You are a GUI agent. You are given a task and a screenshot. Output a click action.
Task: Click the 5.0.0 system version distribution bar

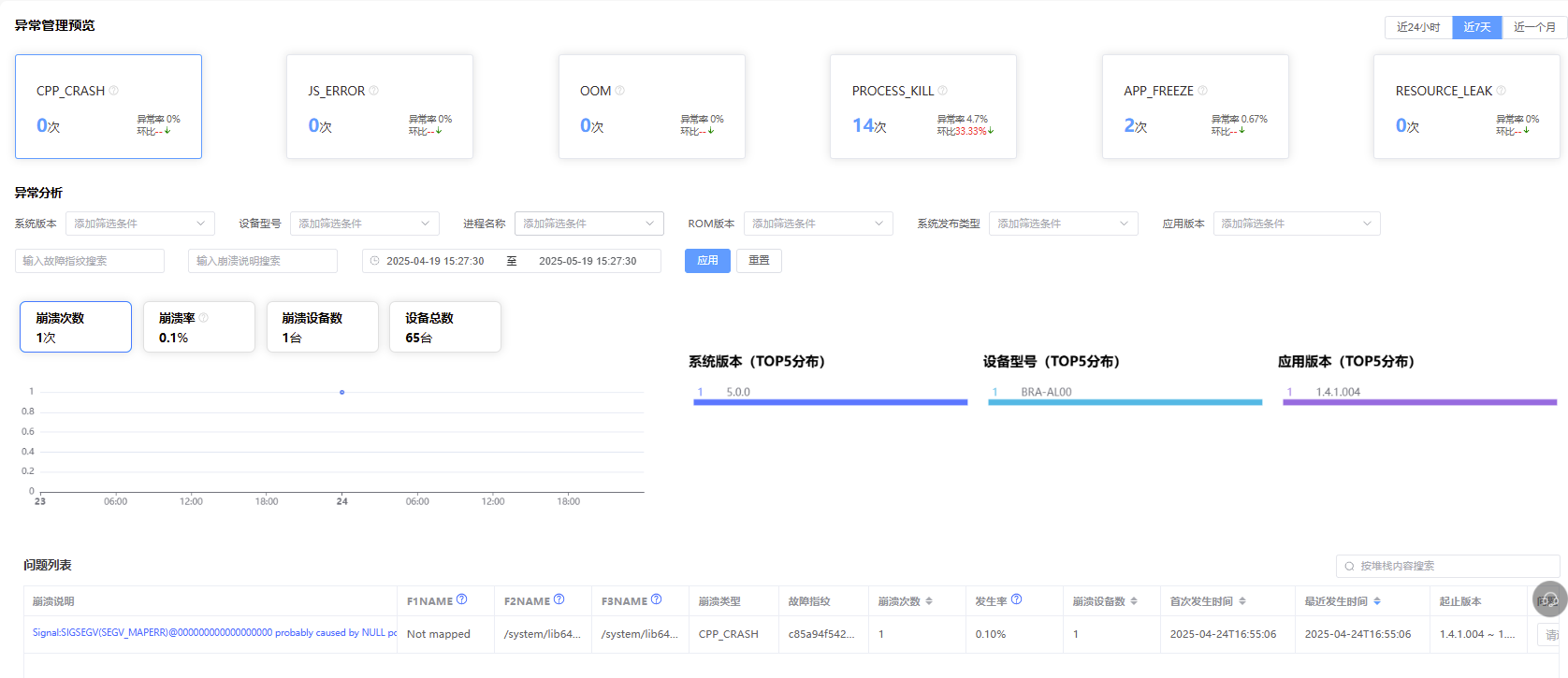[830, 402]
